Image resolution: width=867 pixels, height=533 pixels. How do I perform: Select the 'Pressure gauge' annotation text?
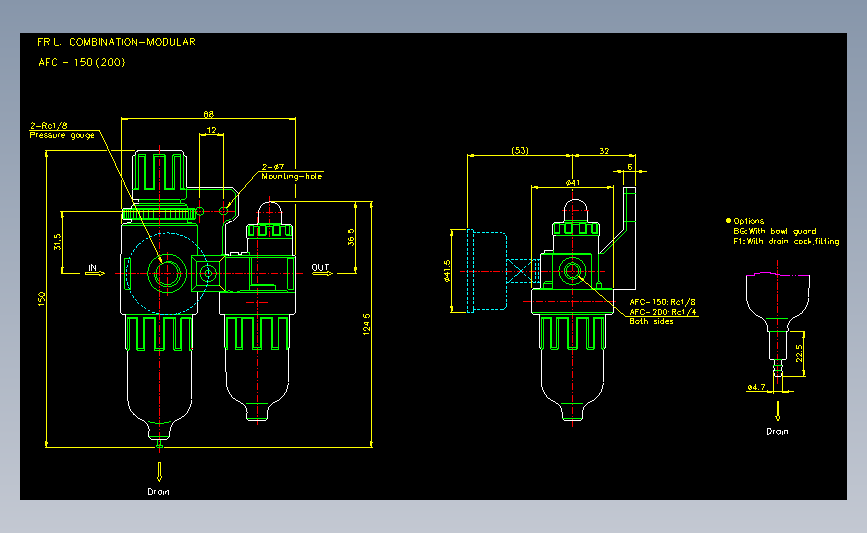click(x=62, y=135)
